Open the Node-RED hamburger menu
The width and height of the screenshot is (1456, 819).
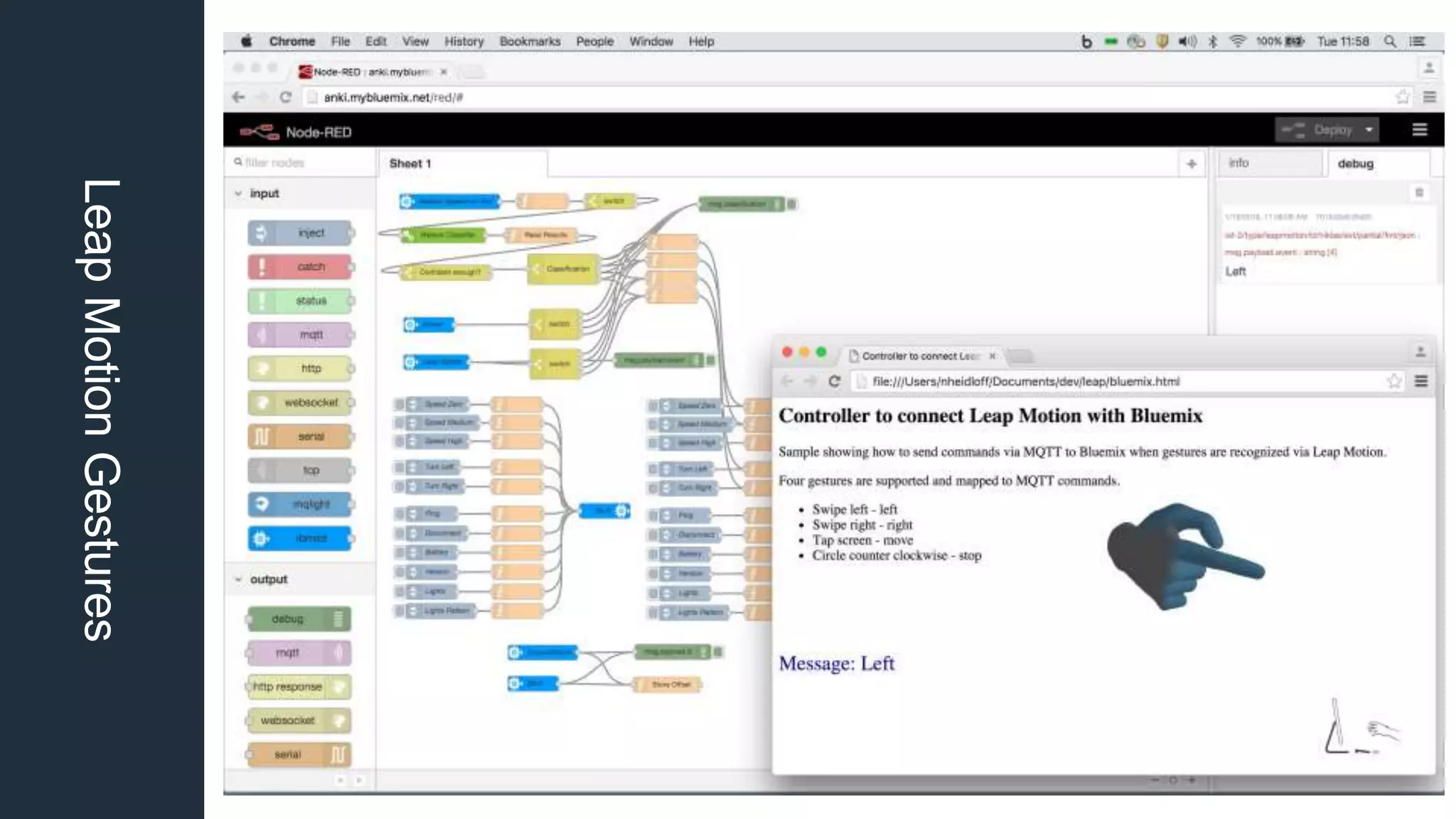click(x=1419, y=130)
